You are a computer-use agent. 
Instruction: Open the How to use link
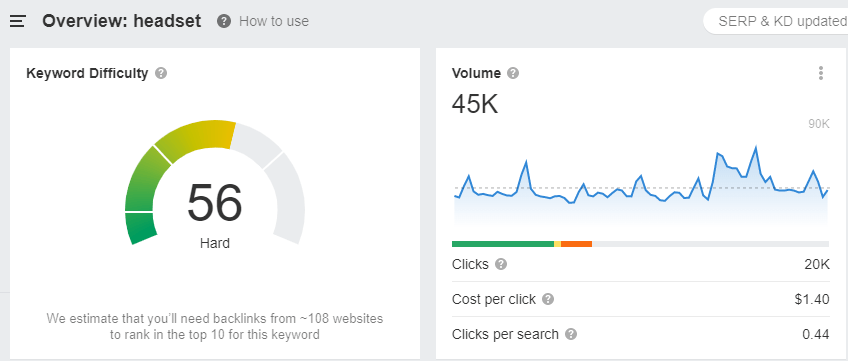[274, 22]
